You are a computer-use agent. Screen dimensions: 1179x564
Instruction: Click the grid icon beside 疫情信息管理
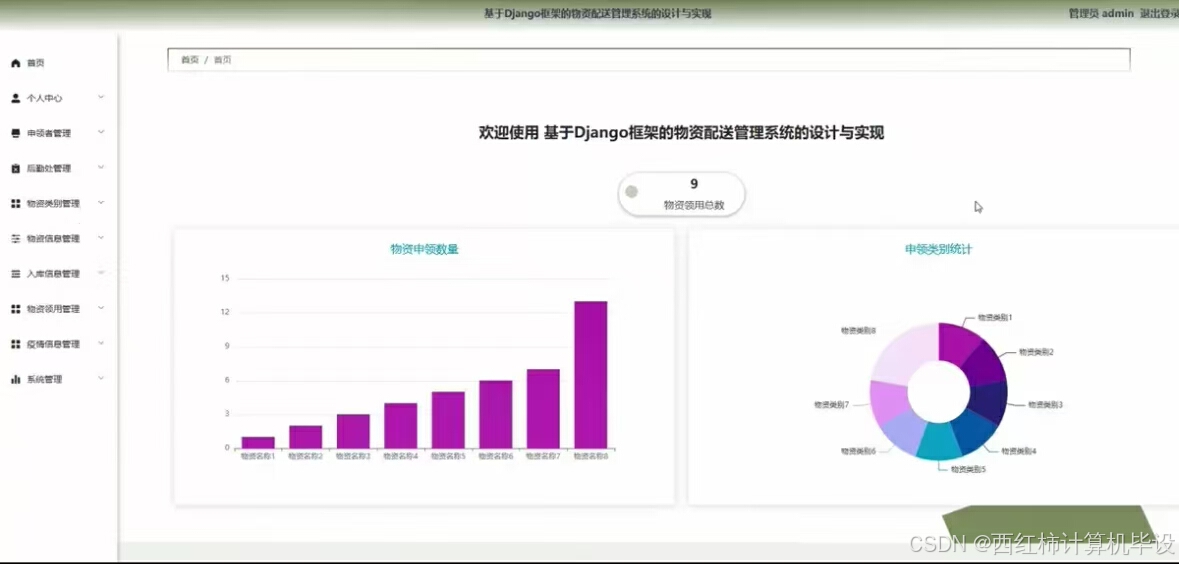click(x=16, y=344)
